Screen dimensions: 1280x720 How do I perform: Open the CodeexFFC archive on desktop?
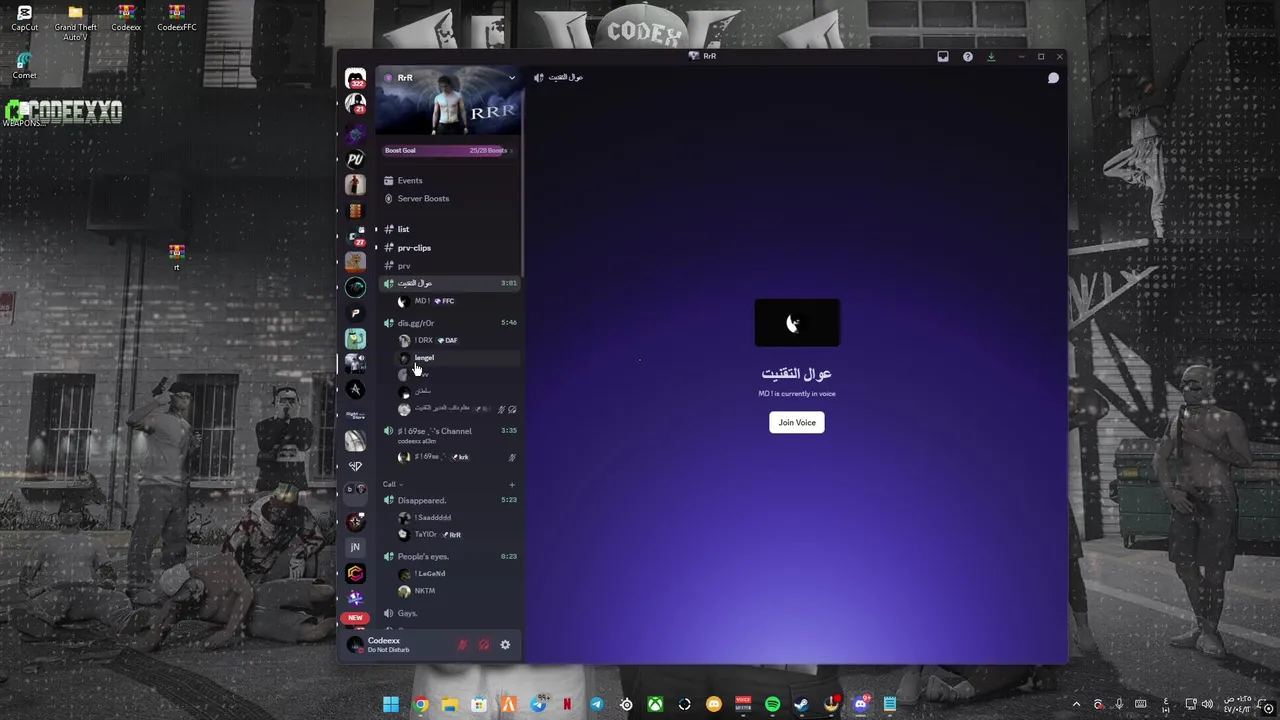(x=176, y=19)
